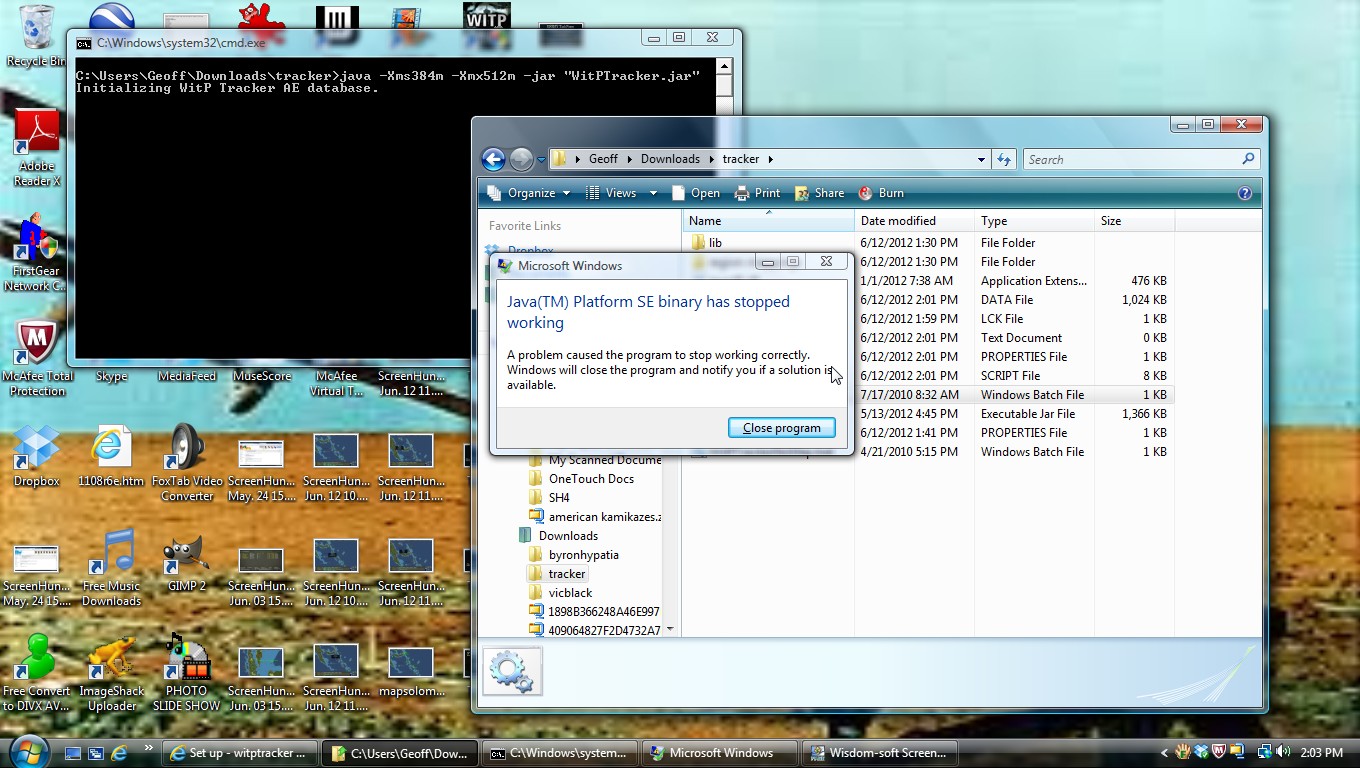Select the Executable Jar File row
Screen dimensions: 1360x768
pyautogui.click(x=1027, y=414)
